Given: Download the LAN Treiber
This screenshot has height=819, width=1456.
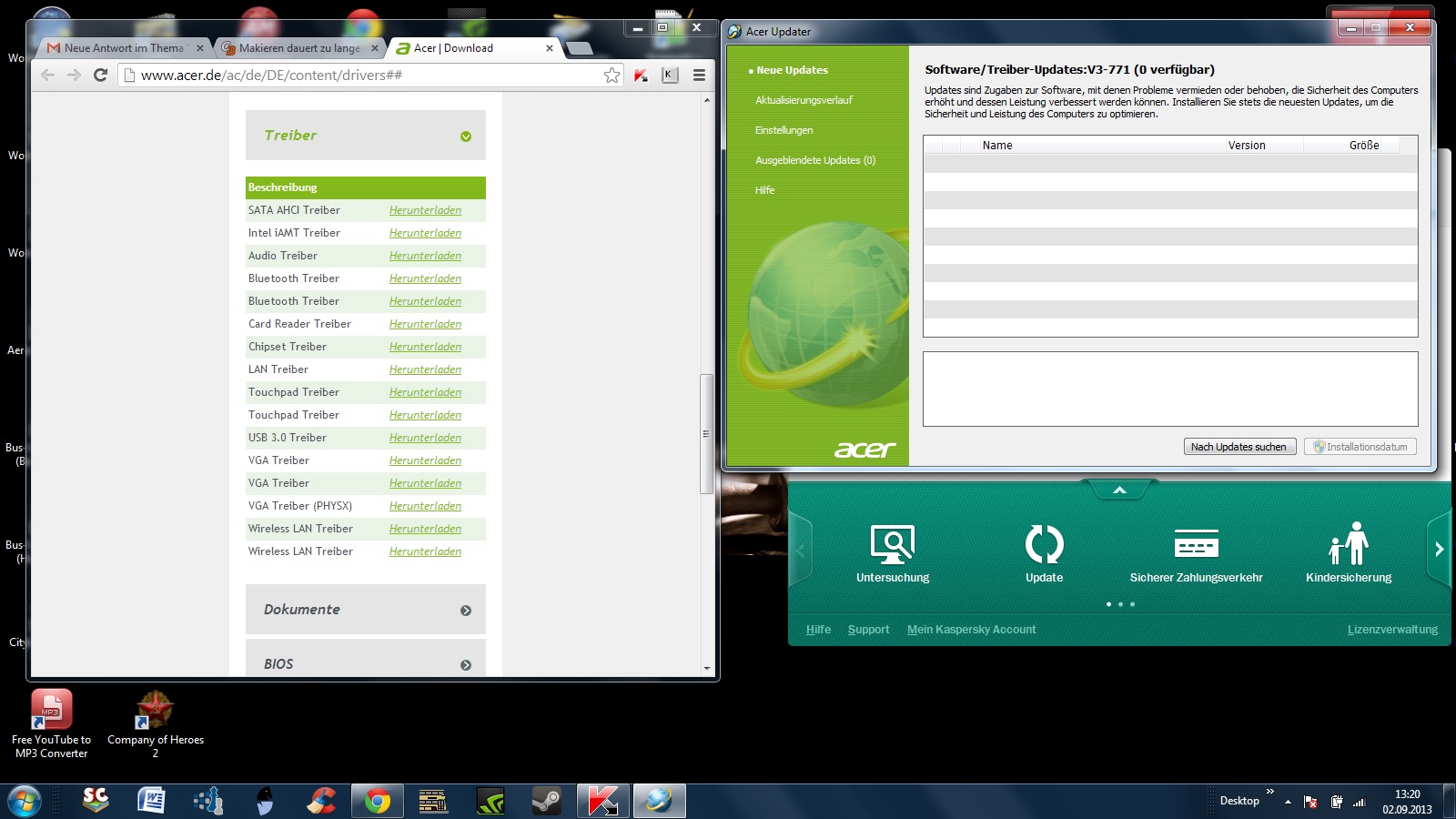Looking at the screenshot, I should tap(425, 369).
